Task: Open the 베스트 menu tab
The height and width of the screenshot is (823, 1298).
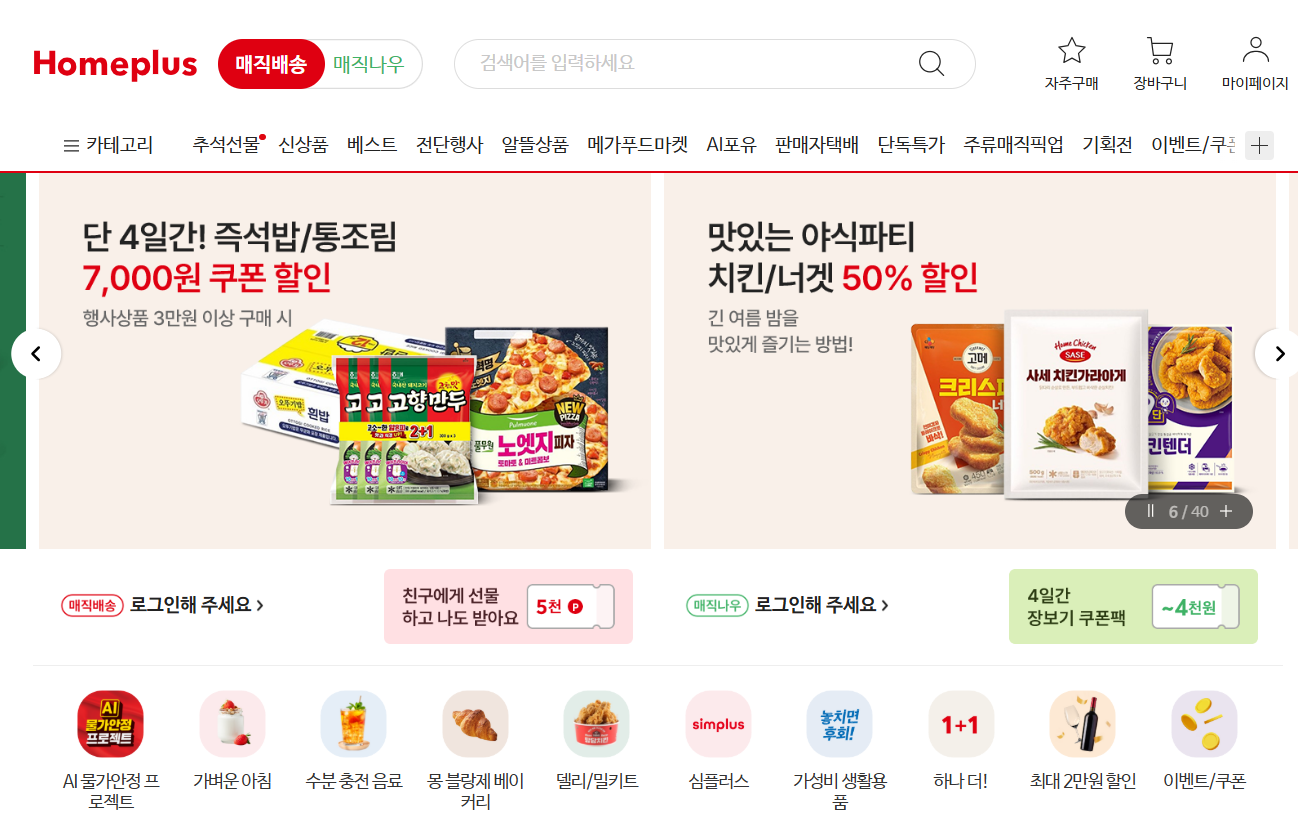Action: tap(372, 145)
